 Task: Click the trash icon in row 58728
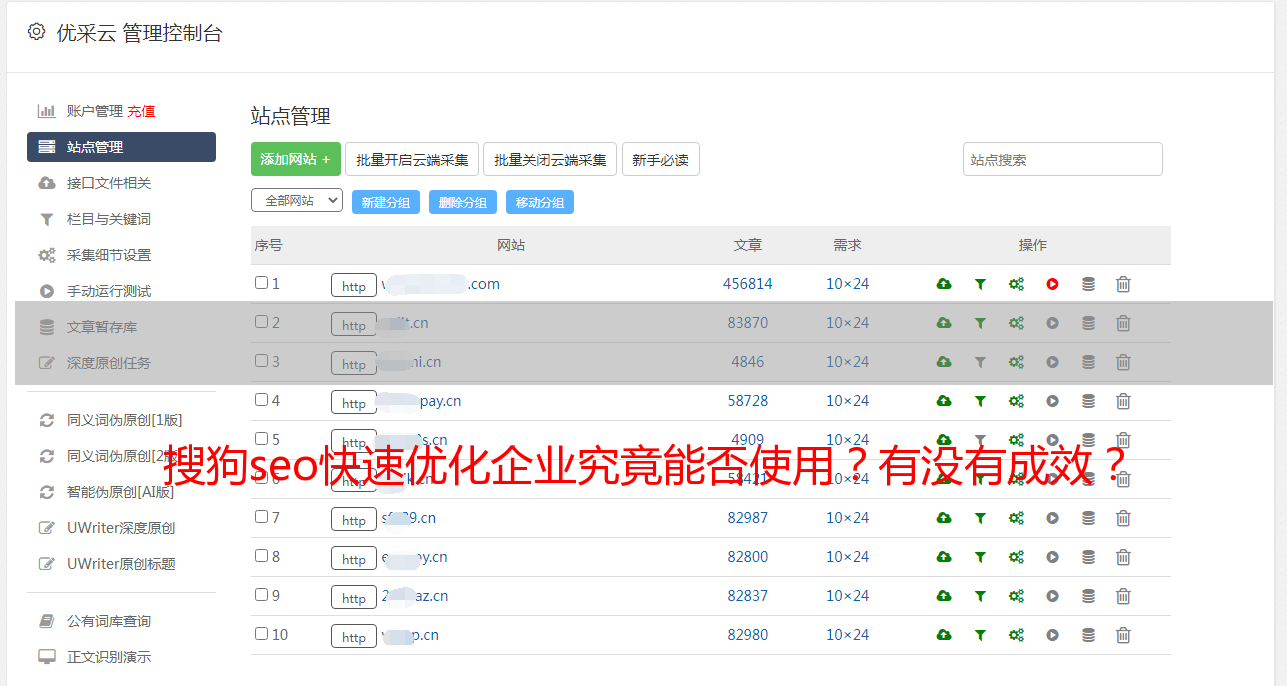[1123, 401]
